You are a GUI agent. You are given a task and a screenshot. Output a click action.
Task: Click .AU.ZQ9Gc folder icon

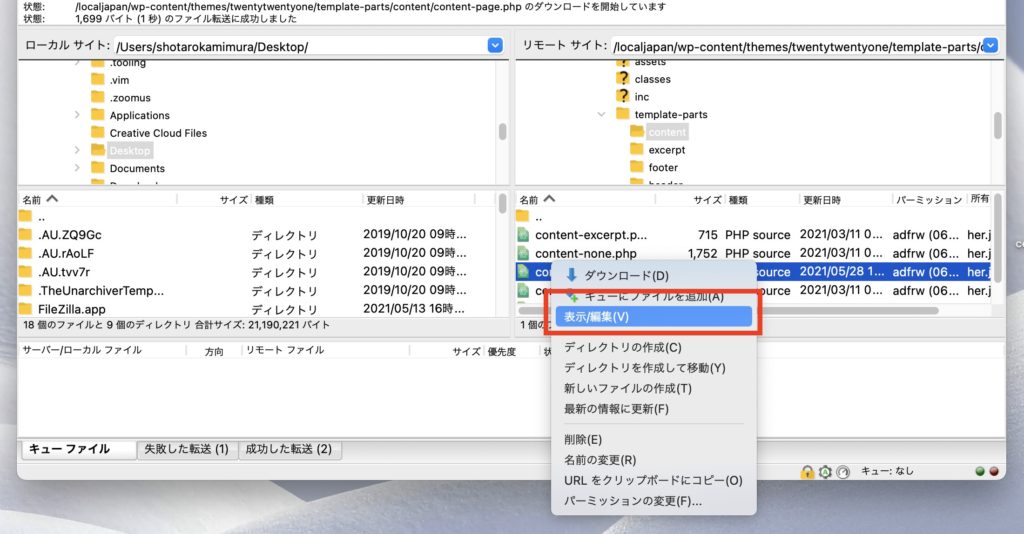(25, 234)
